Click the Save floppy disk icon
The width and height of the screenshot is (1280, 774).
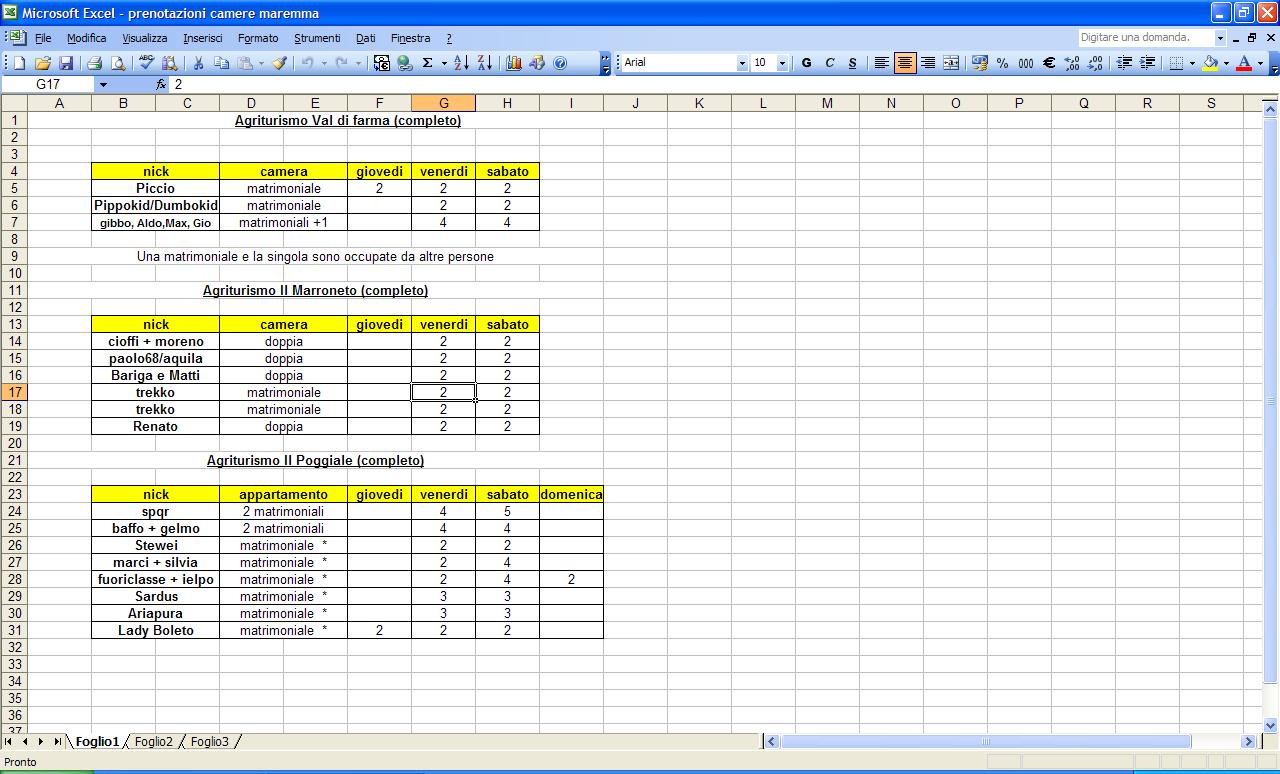point(65,63)
